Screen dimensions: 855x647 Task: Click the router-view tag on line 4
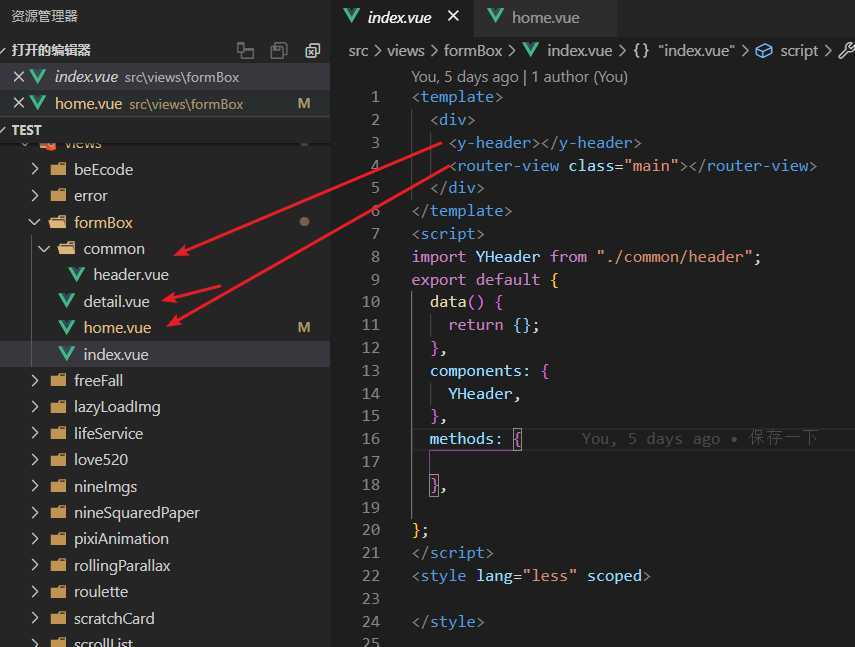tap(633, 166)
